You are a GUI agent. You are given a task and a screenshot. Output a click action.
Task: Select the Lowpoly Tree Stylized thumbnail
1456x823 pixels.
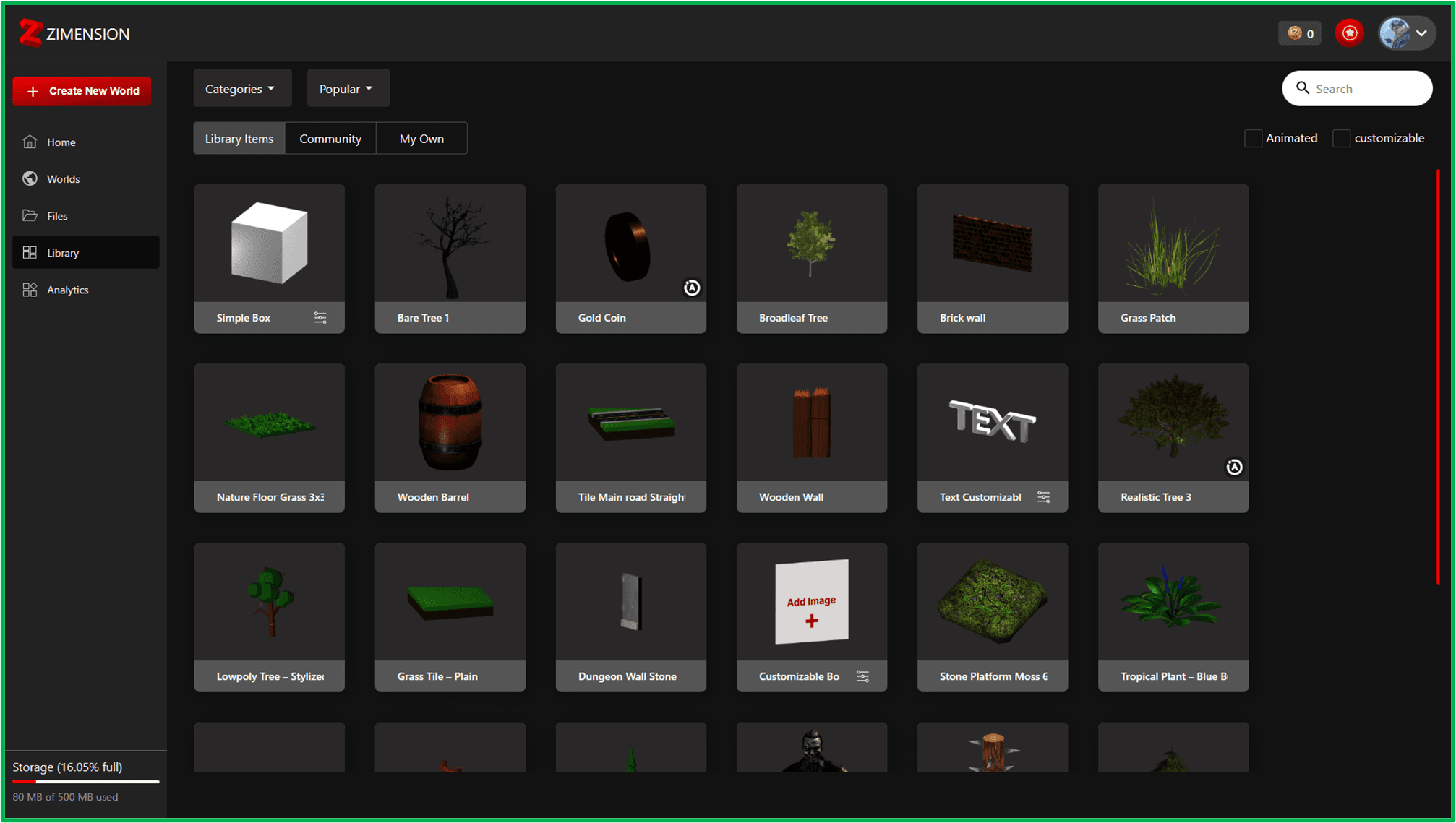coord(269,602)
